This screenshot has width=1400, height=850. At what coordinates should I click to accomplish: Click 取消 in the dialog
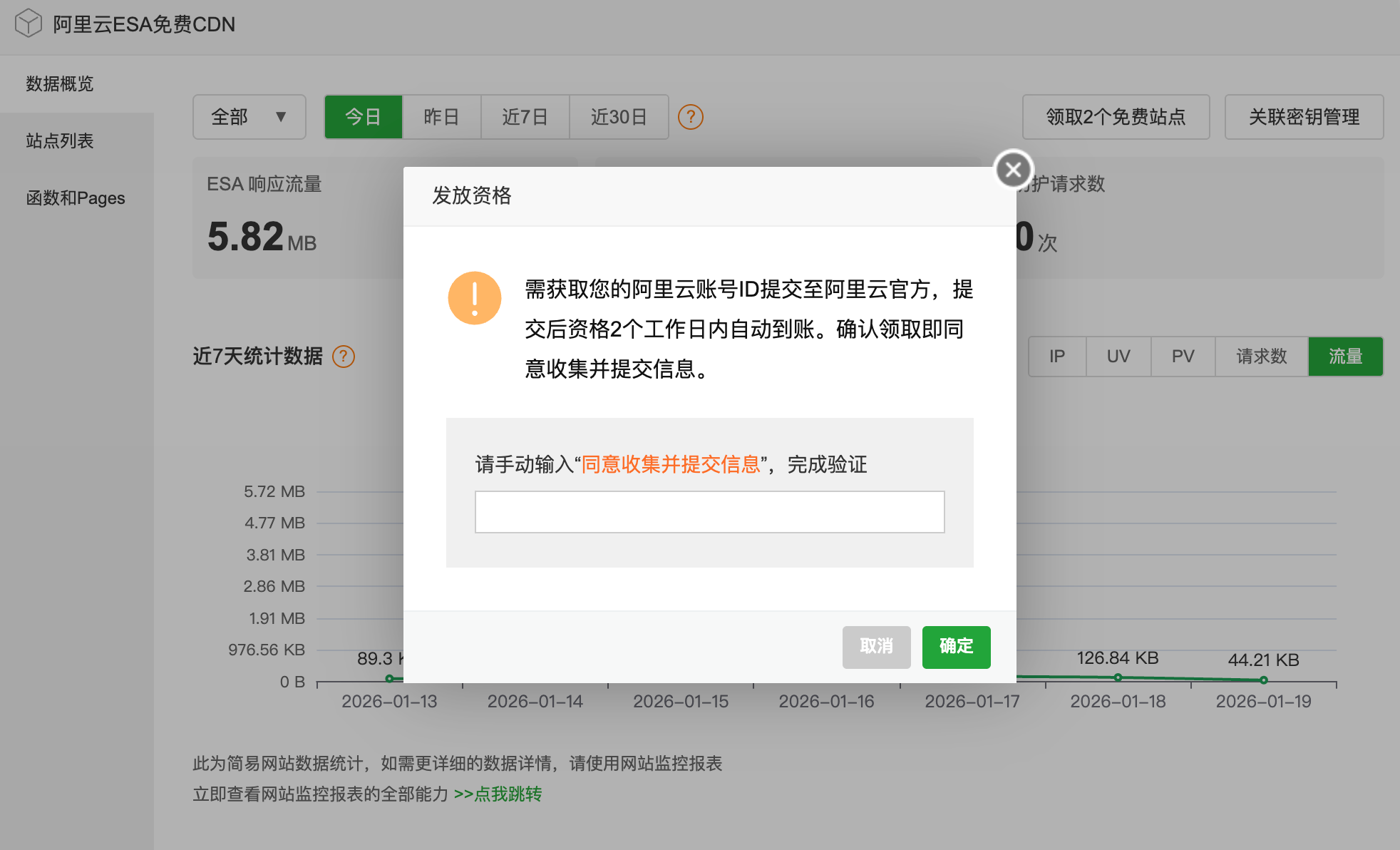point(877,647)
